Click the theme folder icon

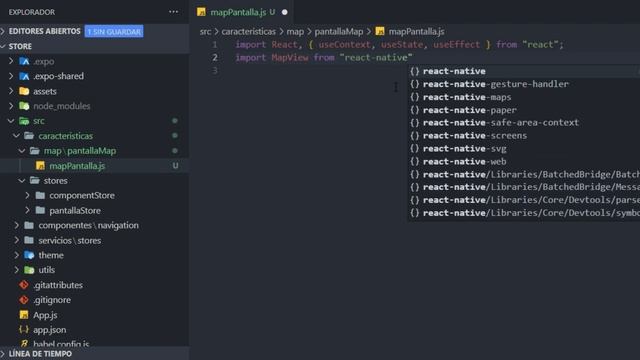(29, 255)
